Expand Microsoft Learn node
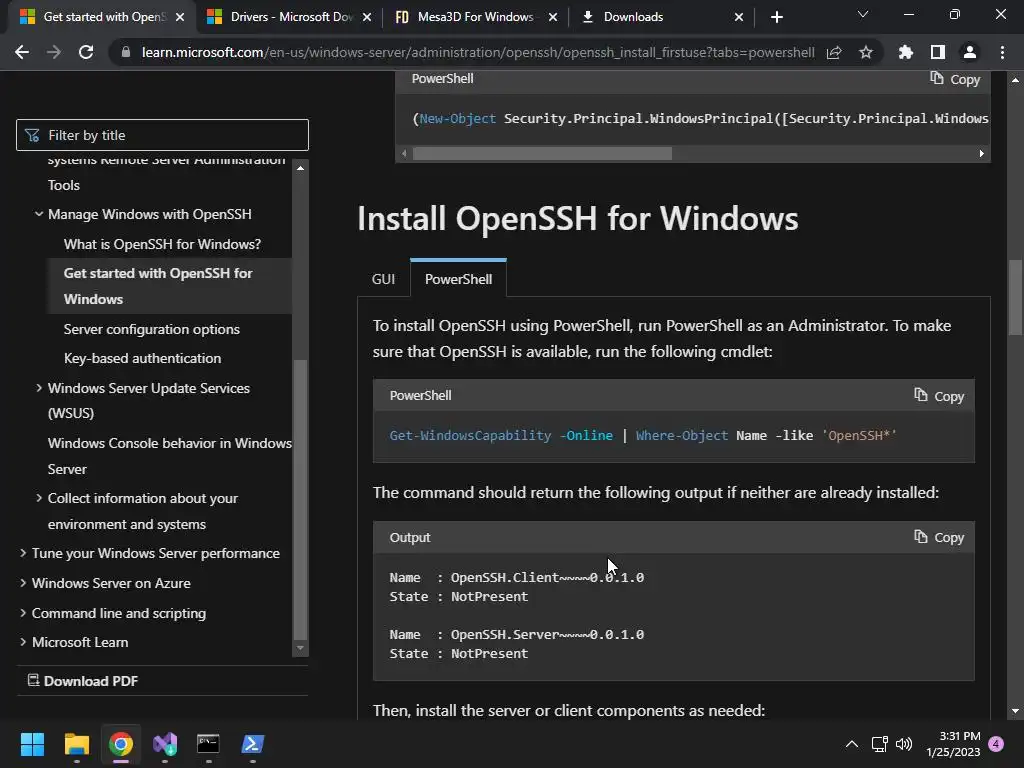The width and height of the screenshot is (1024, 768). [23, 642]
